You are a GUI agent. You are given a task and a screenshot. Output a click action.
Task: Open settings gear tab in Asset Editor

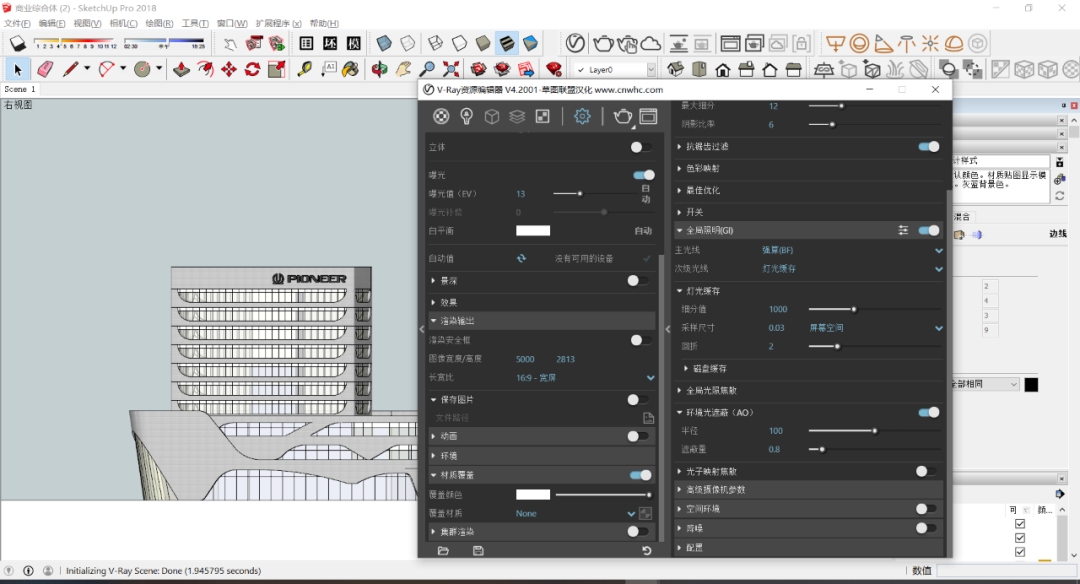pos(582,116)
